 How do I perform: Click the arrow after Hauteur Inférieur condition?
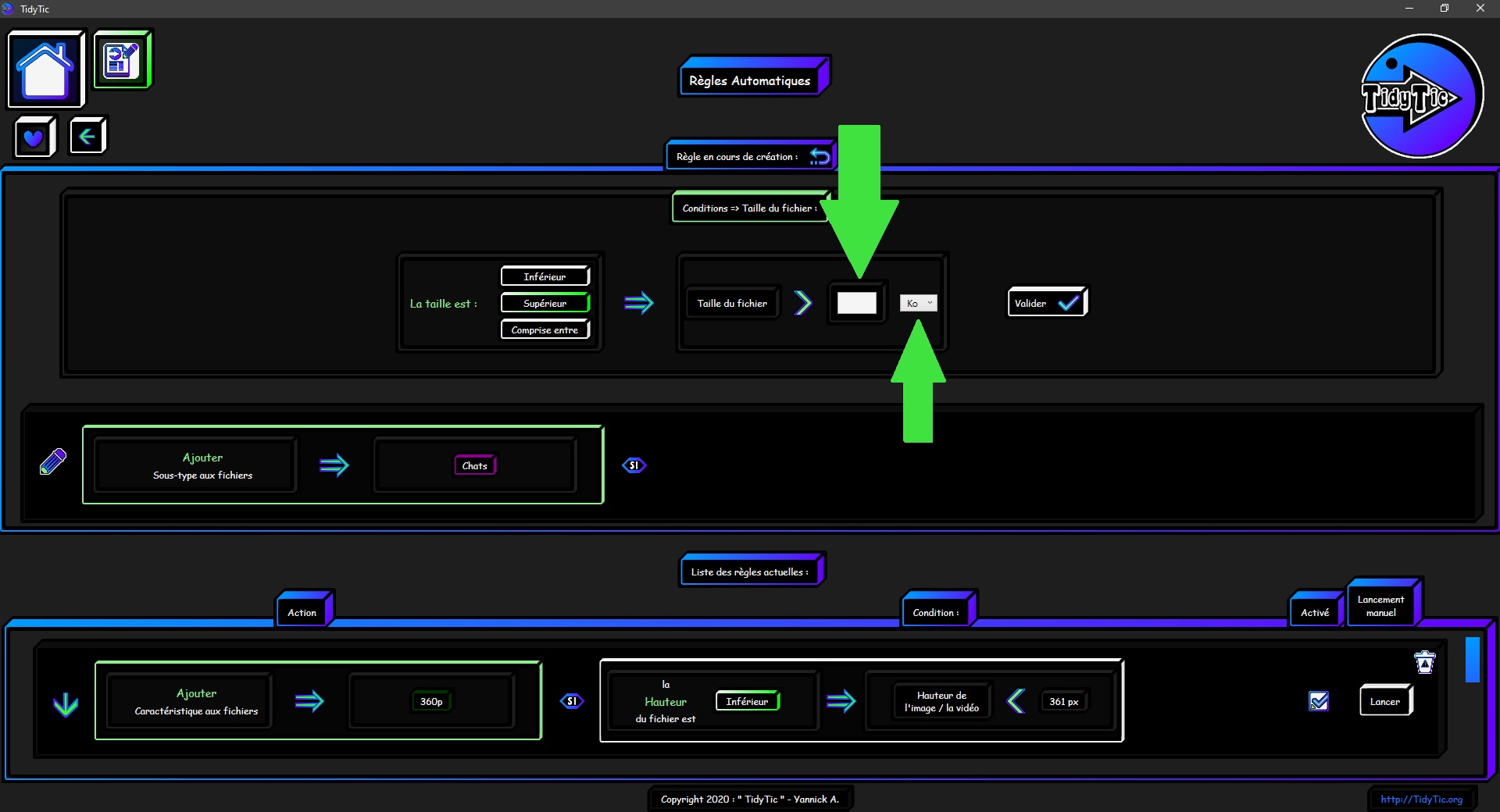point(841,701)
